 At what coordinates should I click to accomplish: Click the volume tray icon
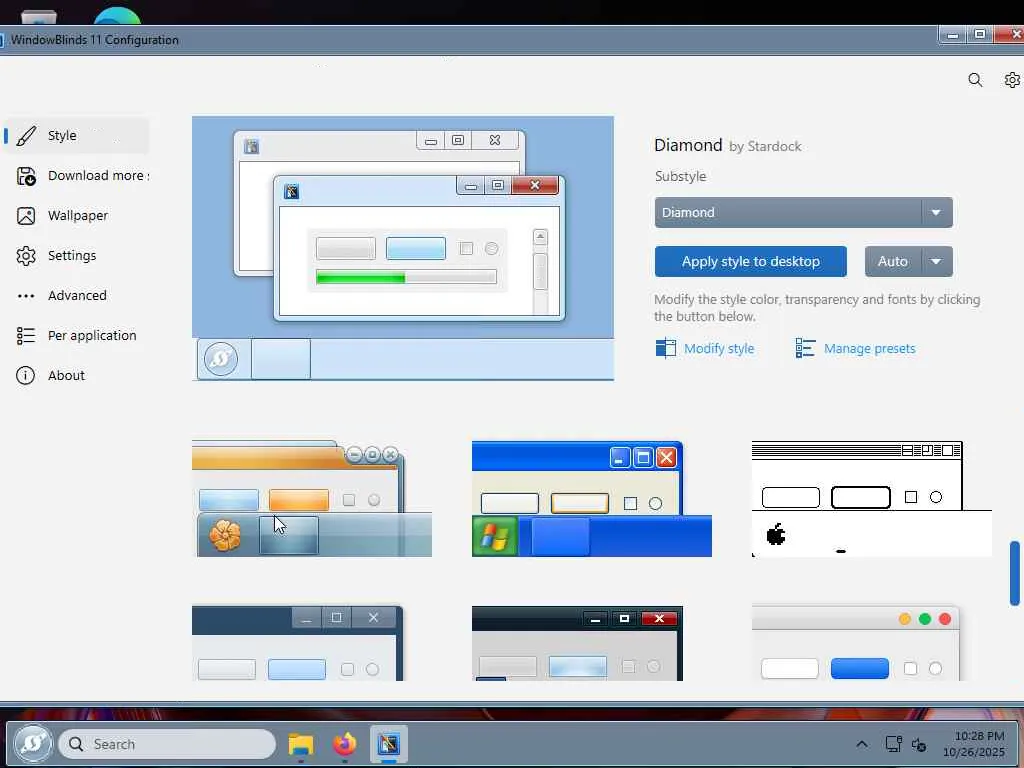coord(920,744)
